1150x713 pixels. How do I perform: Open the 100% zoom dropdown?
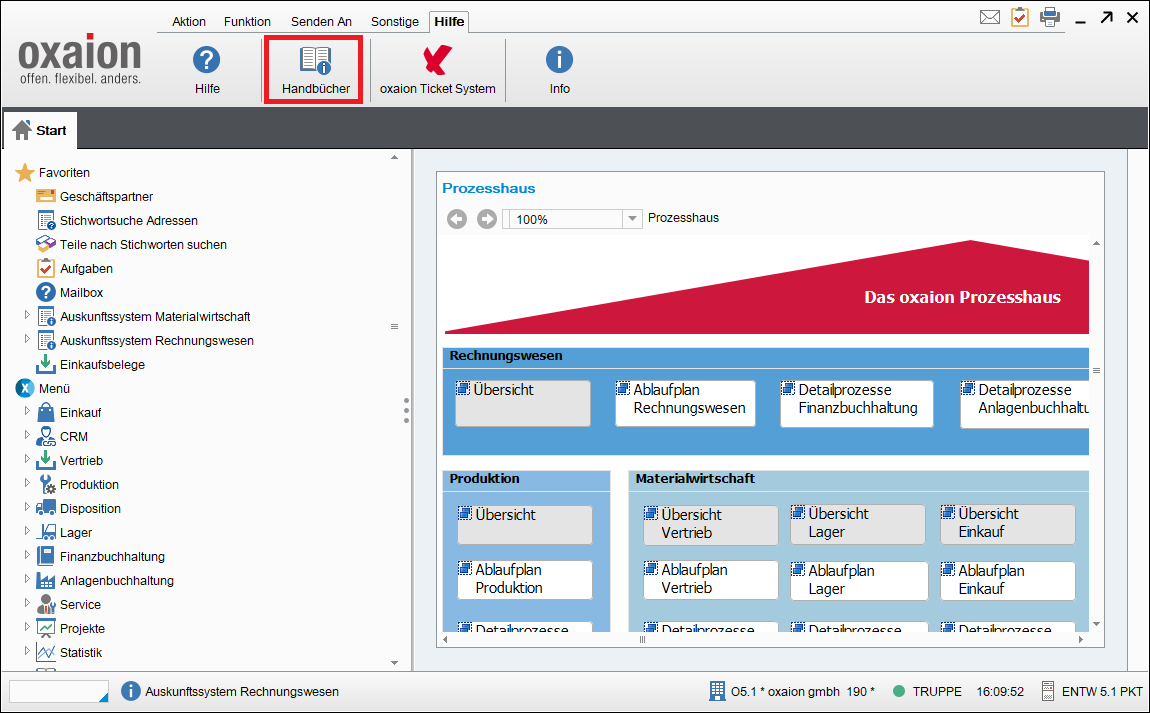click(631, 219)
